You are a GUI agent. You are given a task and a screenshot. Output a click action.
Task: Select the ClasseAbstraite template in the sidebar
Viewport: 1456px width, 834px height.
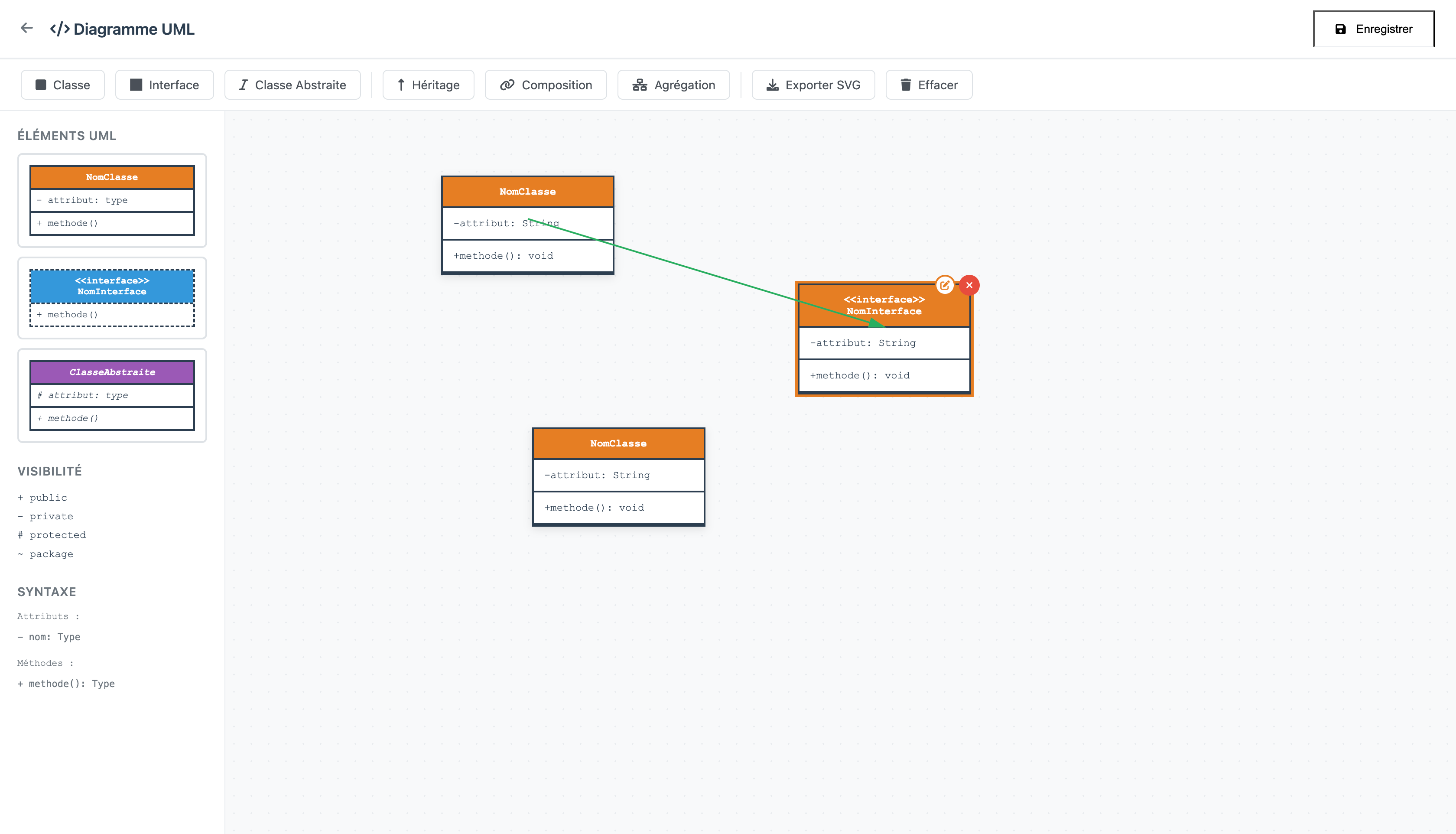click(x=112, y=395)
